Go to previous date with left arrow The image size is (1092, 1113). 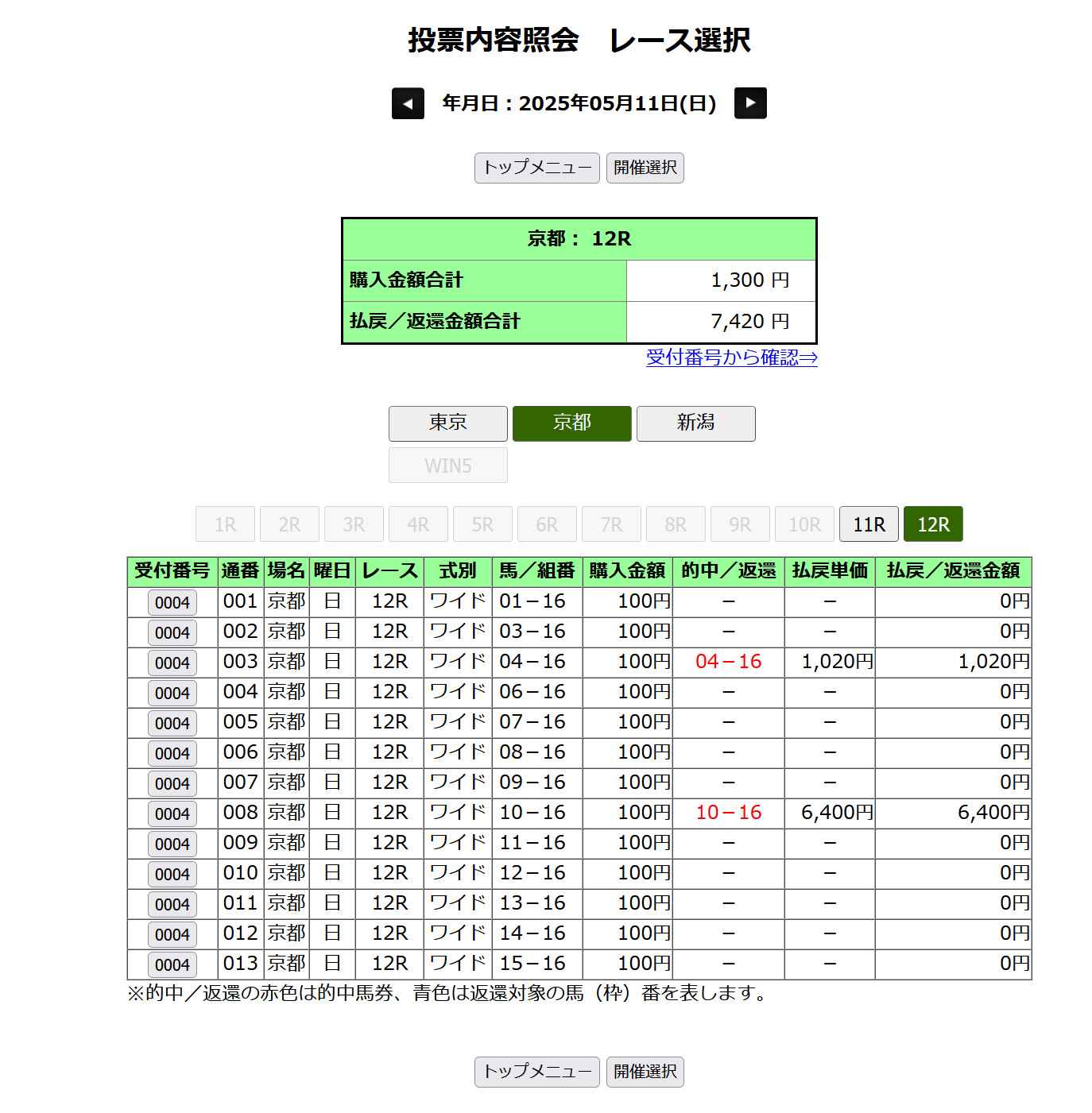point(408,103)
